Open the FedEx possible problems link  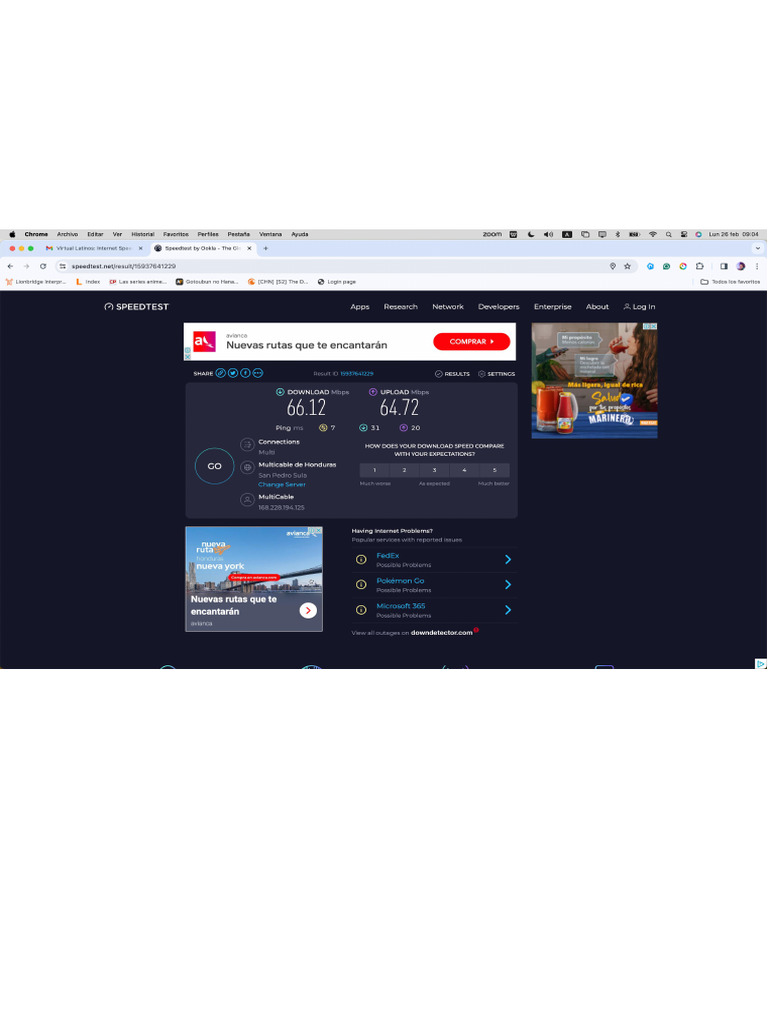click(387, 556)
